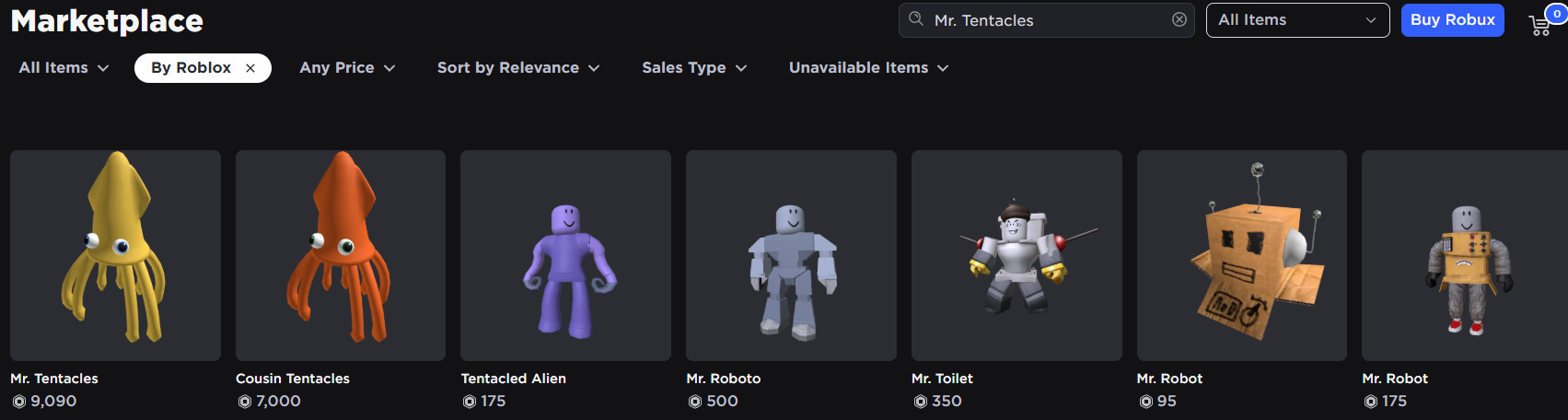This screenshot has width=1568, height=420.
Task: Open the Mr. Roboto gray robot thumbnail
Action: coord(791,255)
